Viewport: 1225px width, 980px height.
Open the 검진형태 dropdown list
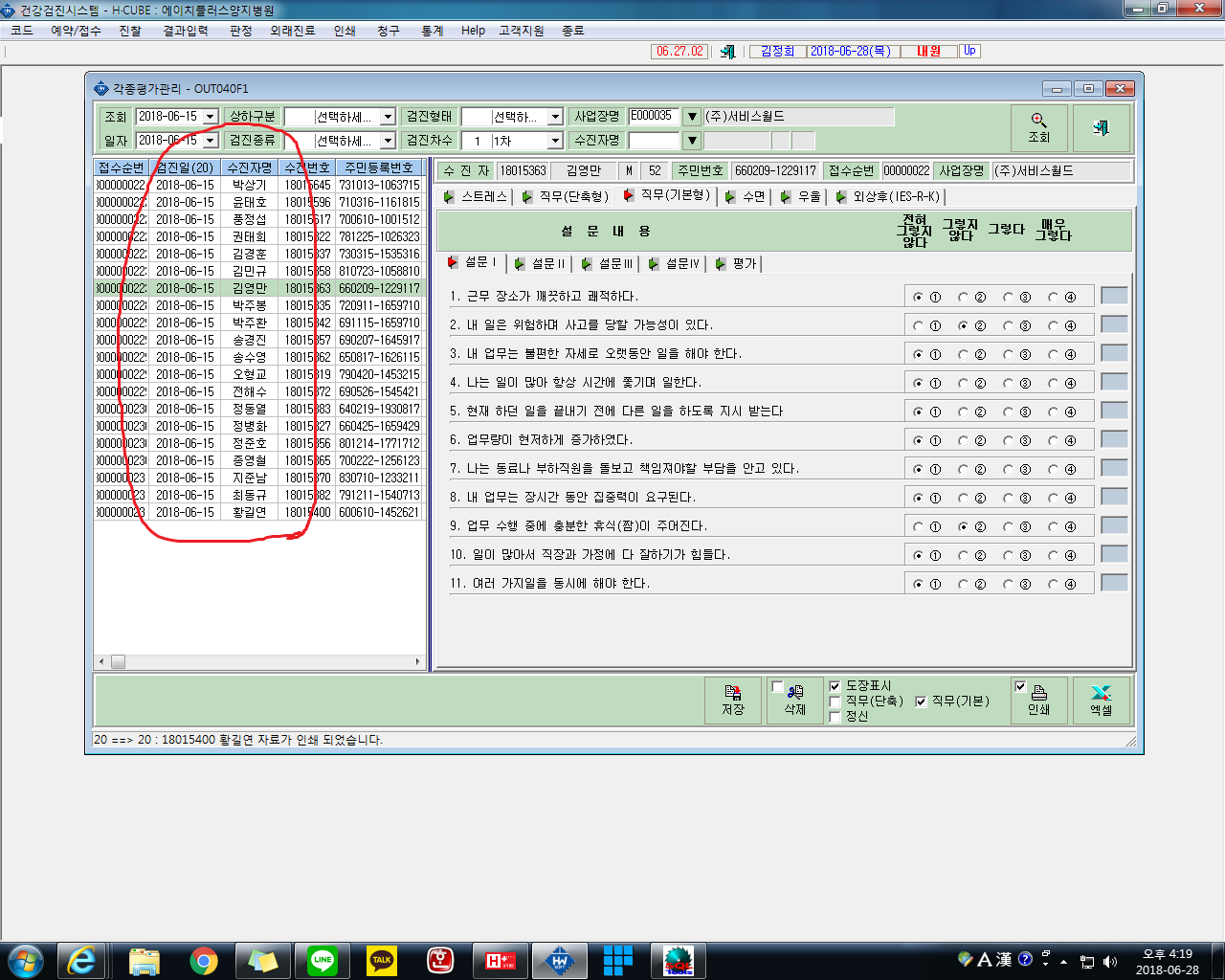tap(555, 117)
